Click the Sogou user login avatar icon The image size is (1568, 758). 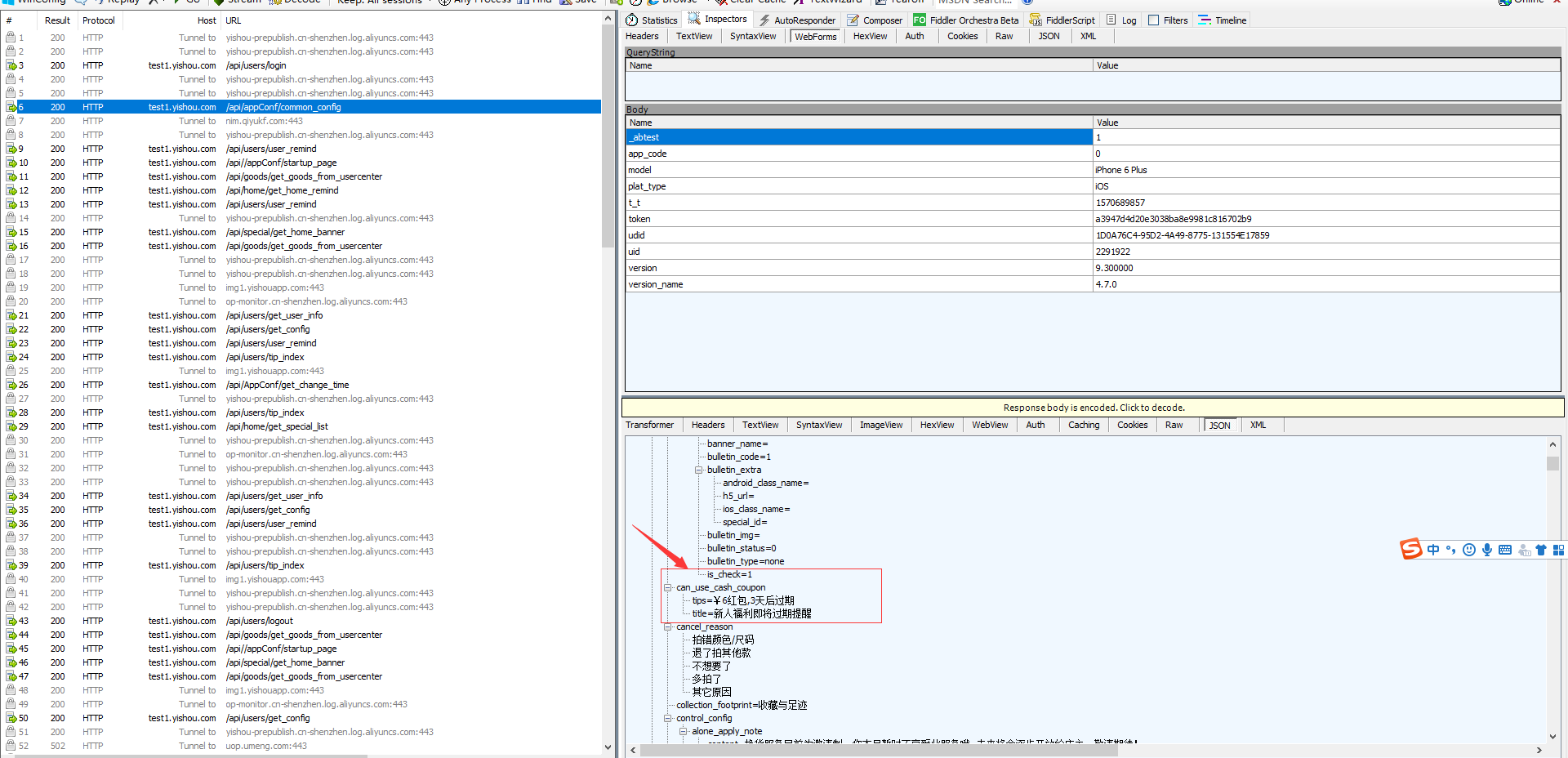click(x=1523, y=550)
